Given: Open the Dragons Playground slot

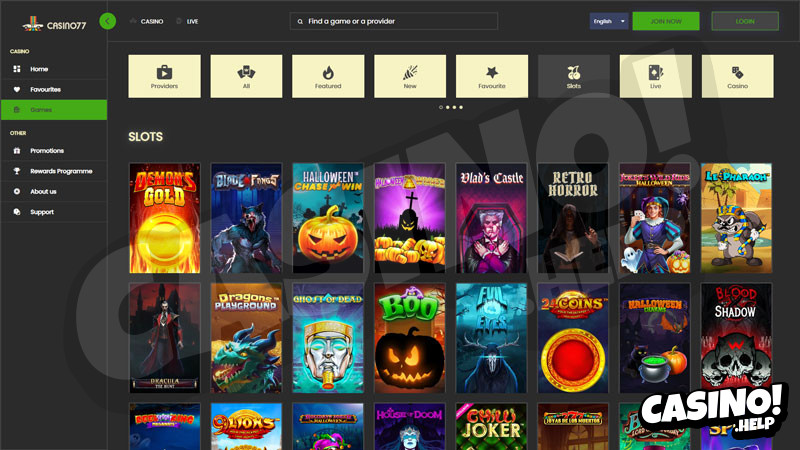Looking at the screenshot, I should tap(246, 338).
